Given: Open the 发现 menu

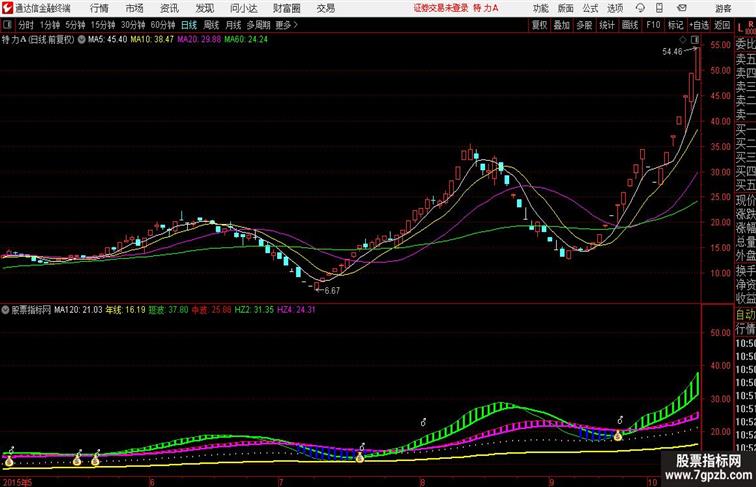Looking at the screenshot, I should (x=204, y=8).
